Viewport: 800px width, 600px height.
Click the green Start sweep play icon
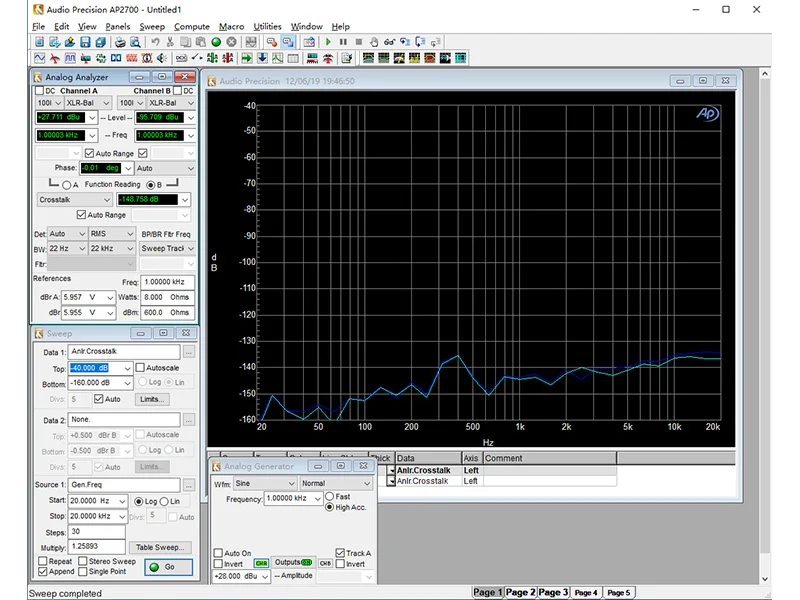click(x=328, y=42)
